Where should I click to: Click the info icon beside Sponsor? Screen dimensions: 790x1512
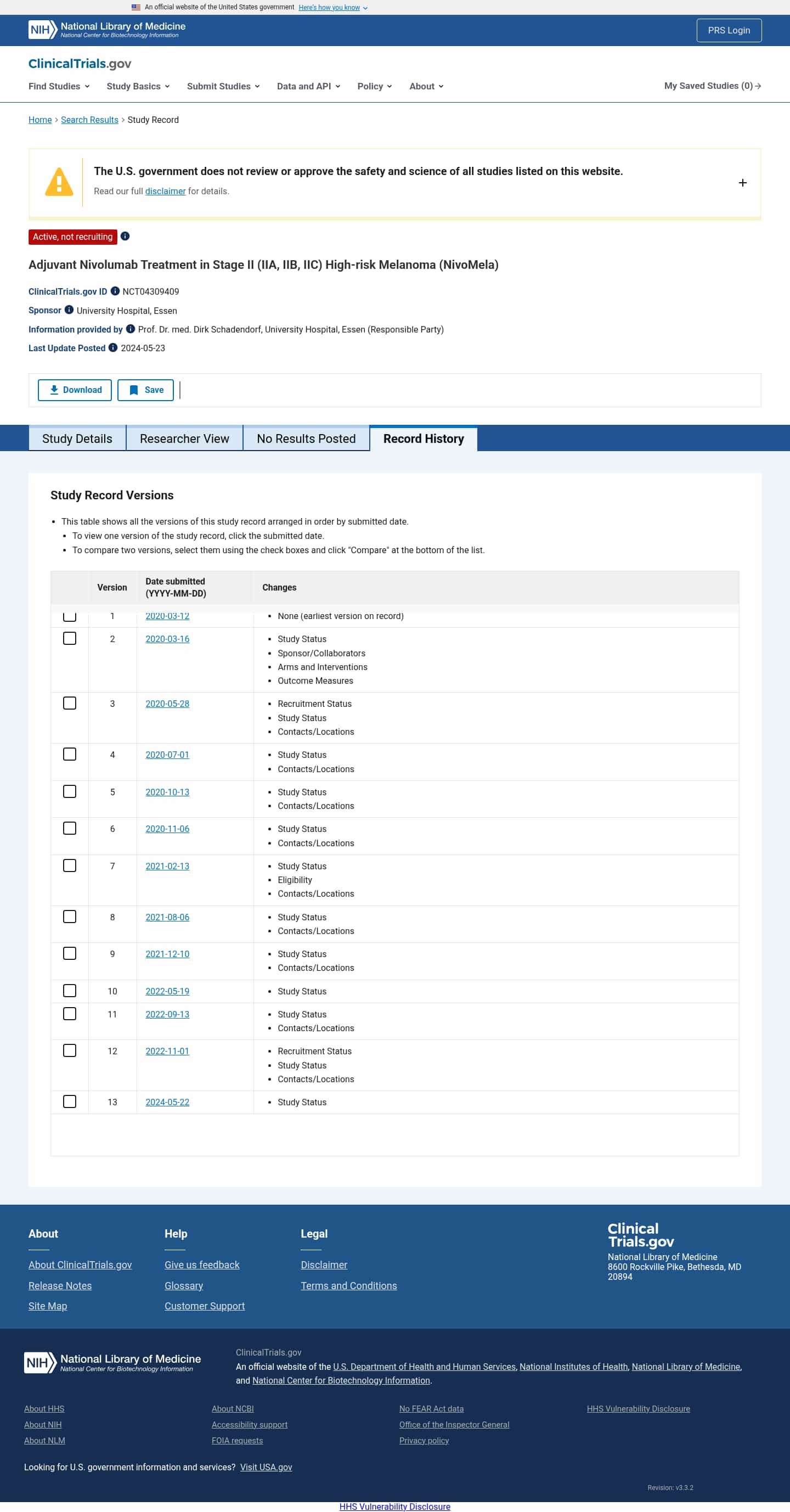click(x=69, y=310)
